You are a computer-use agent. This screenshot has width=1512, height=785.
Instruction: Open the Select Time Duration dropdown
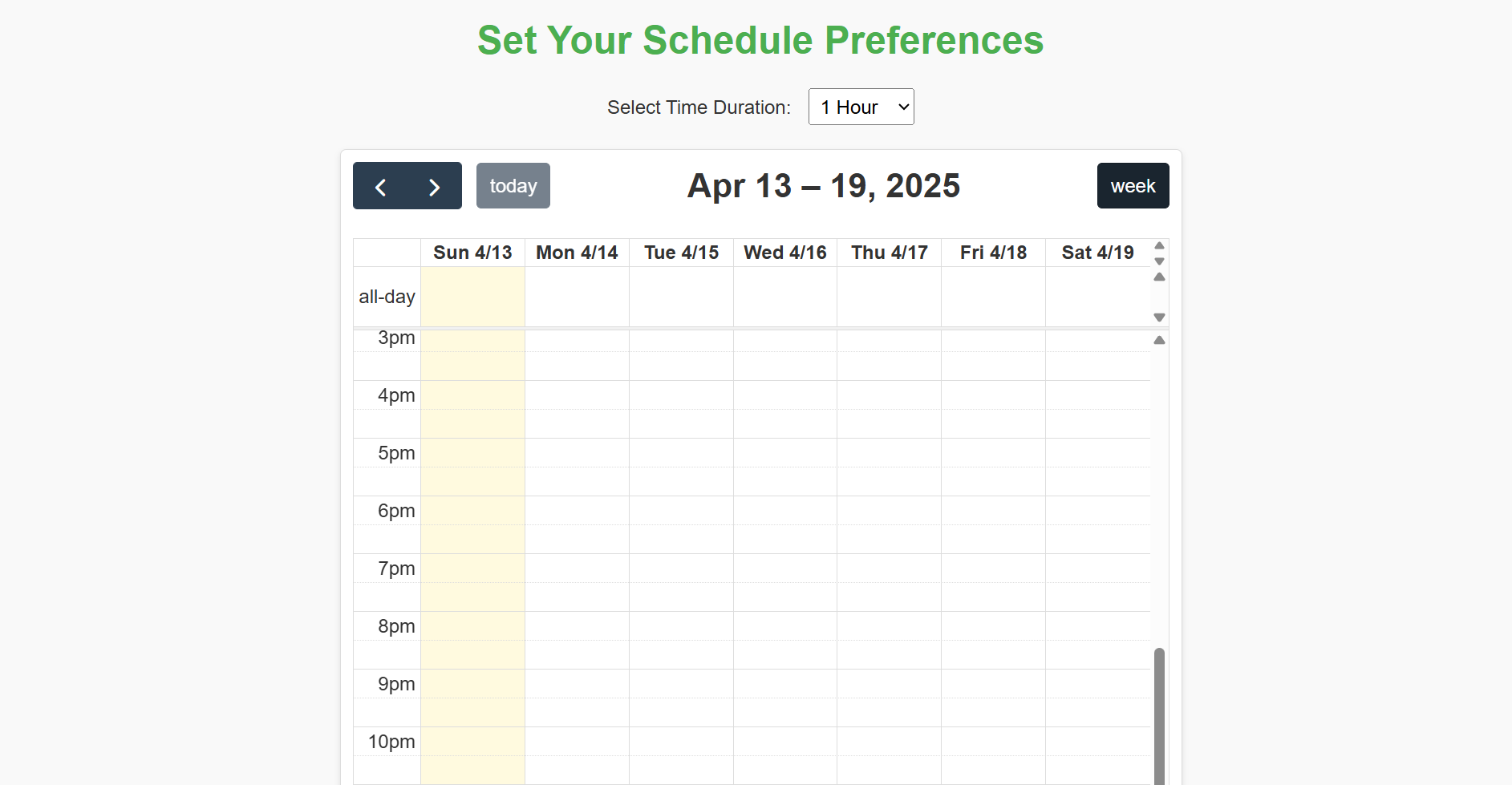(861, 107)
